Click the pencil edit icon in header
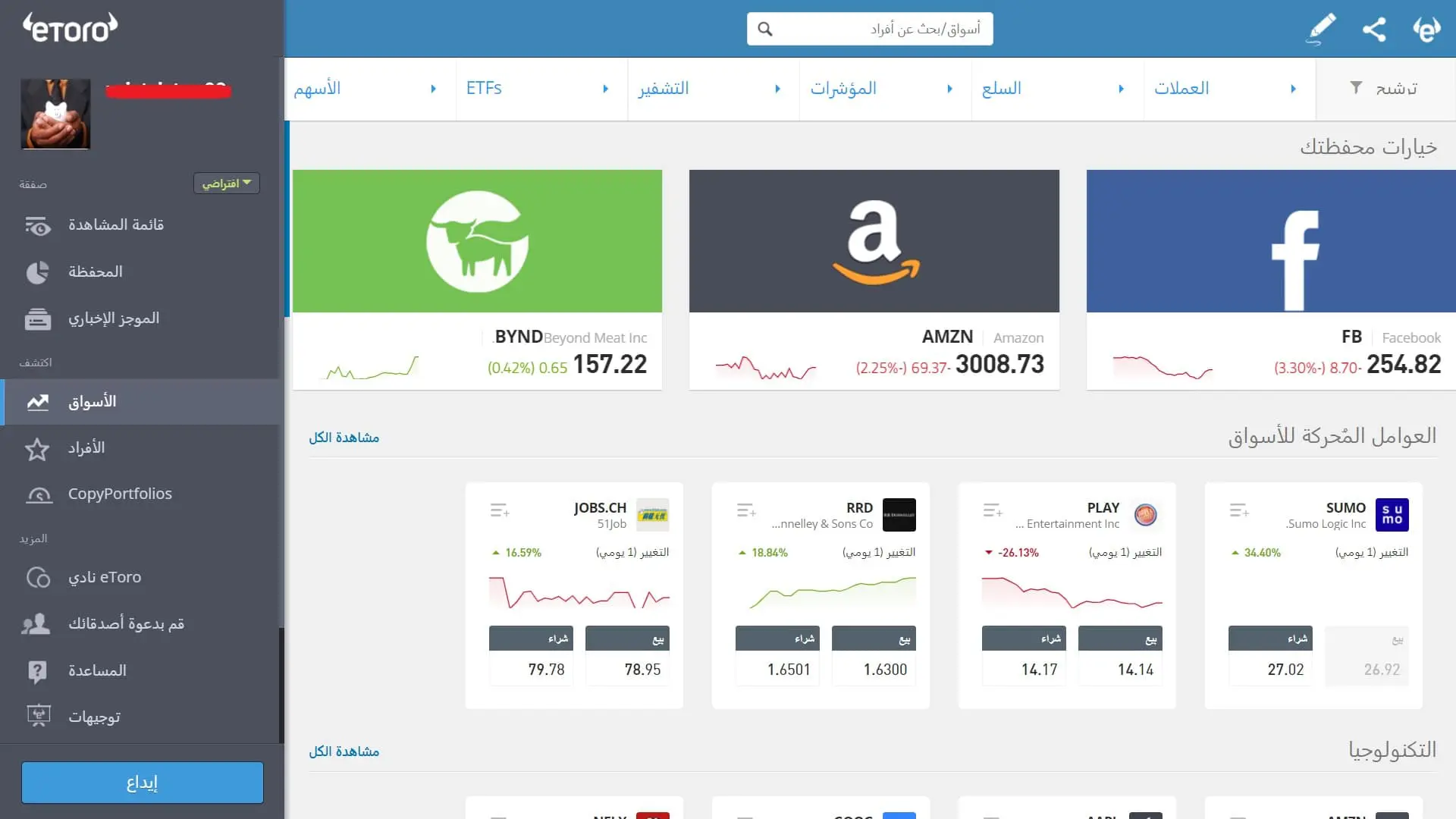1456x819 pixels. (1321, 29)
